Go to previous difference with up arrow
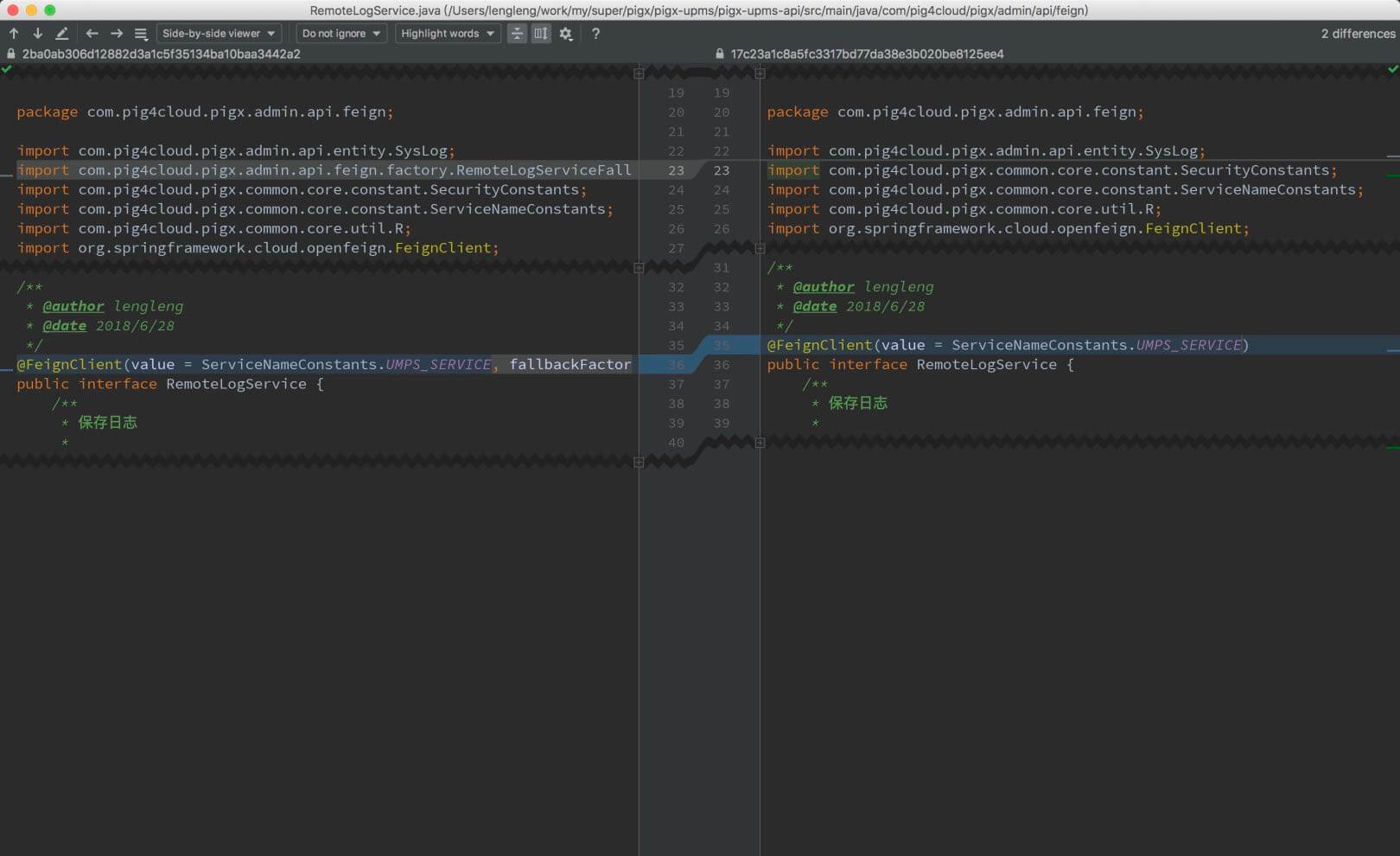1400x856 pixels. (x=14, y=34)
